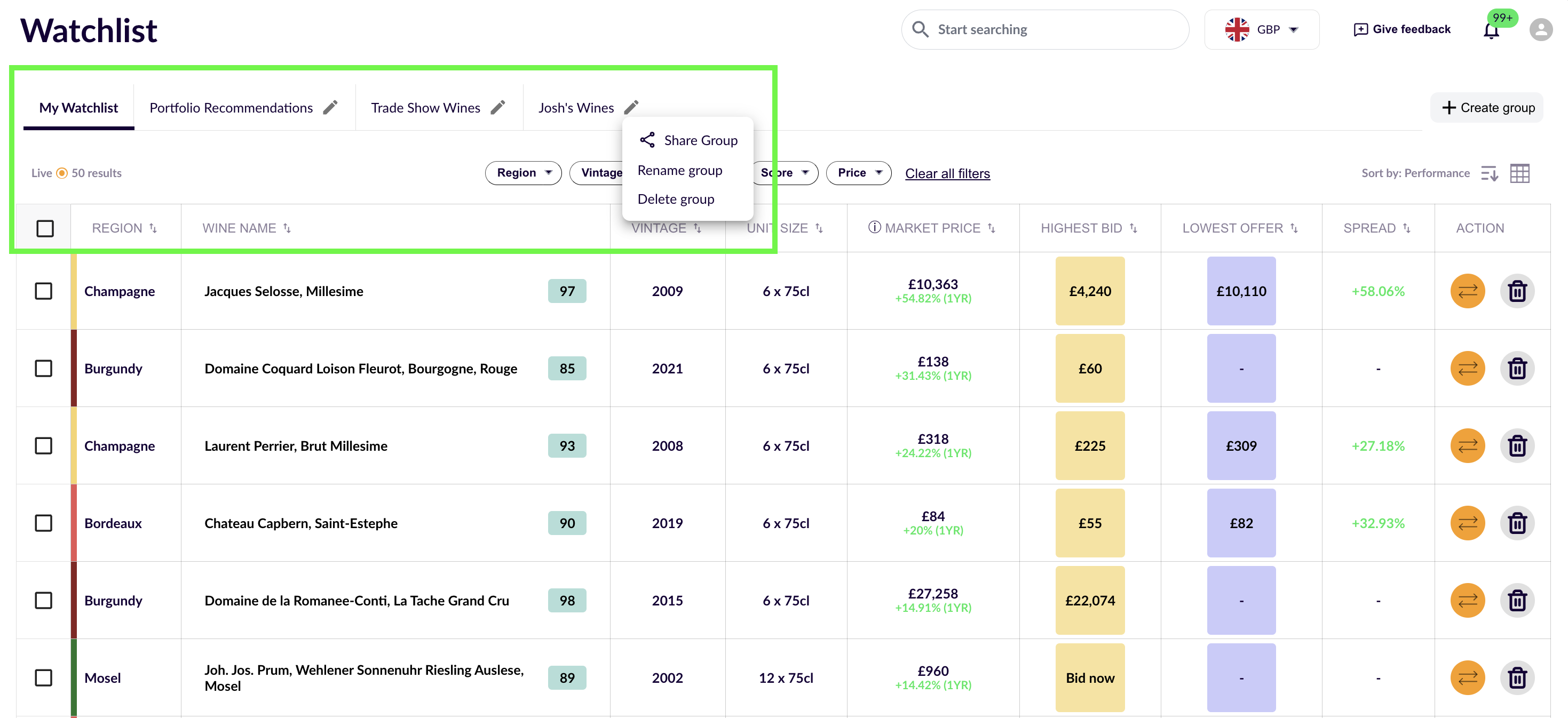Delete the Jacques Selosse wine with trash icon
Screen dimensions: 1568x718
click(1517, 291)
